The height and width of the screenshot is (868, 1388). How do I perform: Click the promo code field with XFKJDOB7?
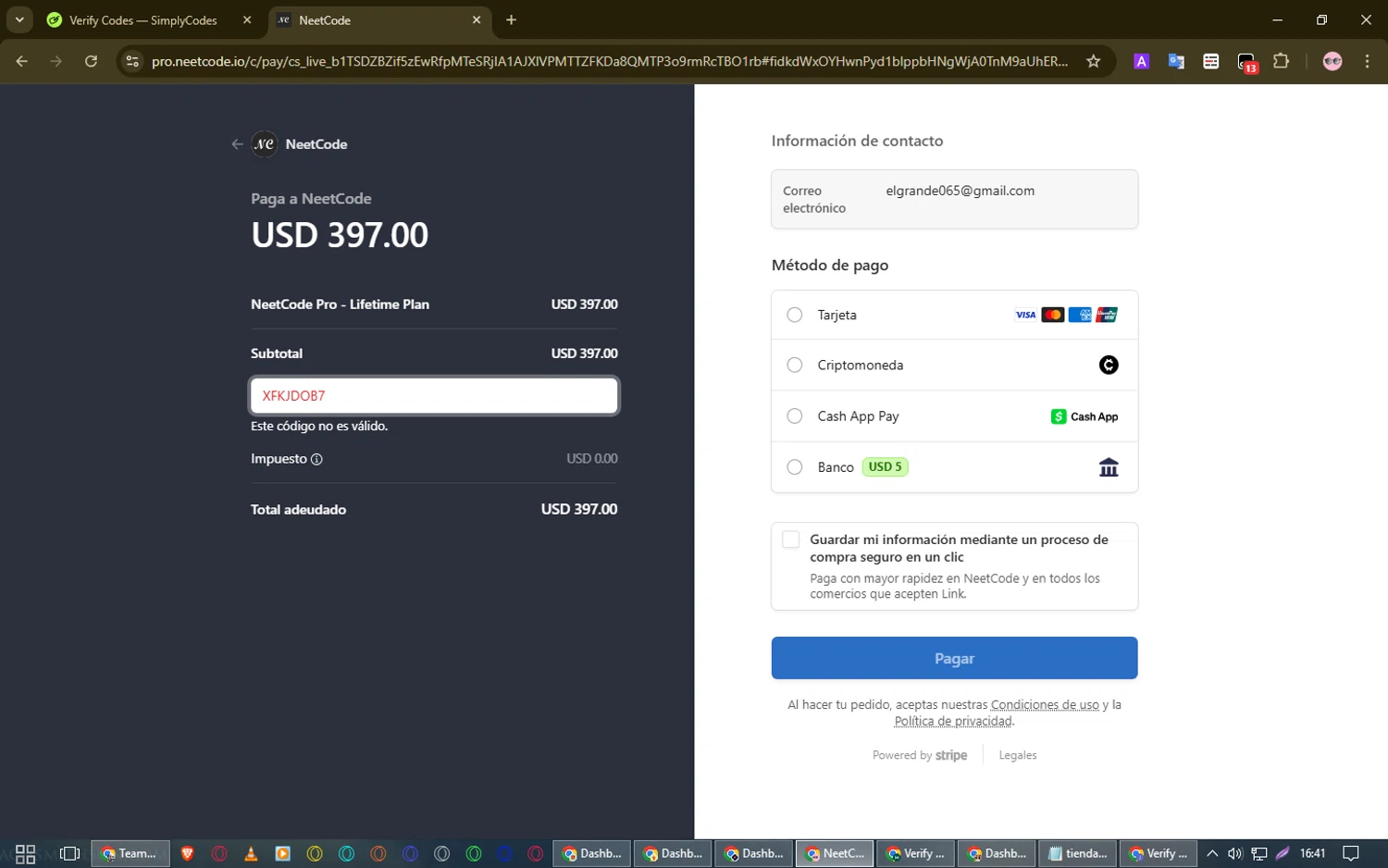coord(434,395)
